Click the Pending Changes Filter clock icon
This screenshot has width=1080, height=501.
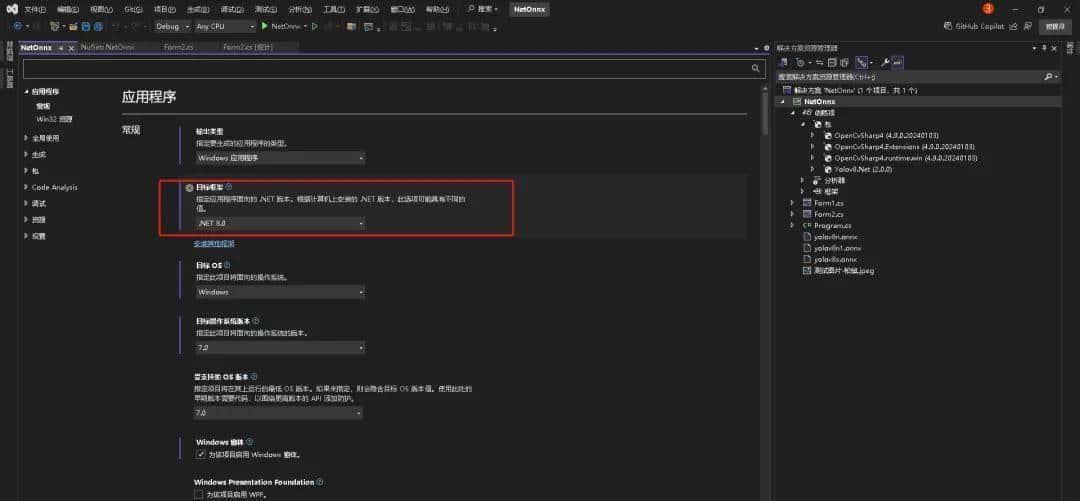800,63
